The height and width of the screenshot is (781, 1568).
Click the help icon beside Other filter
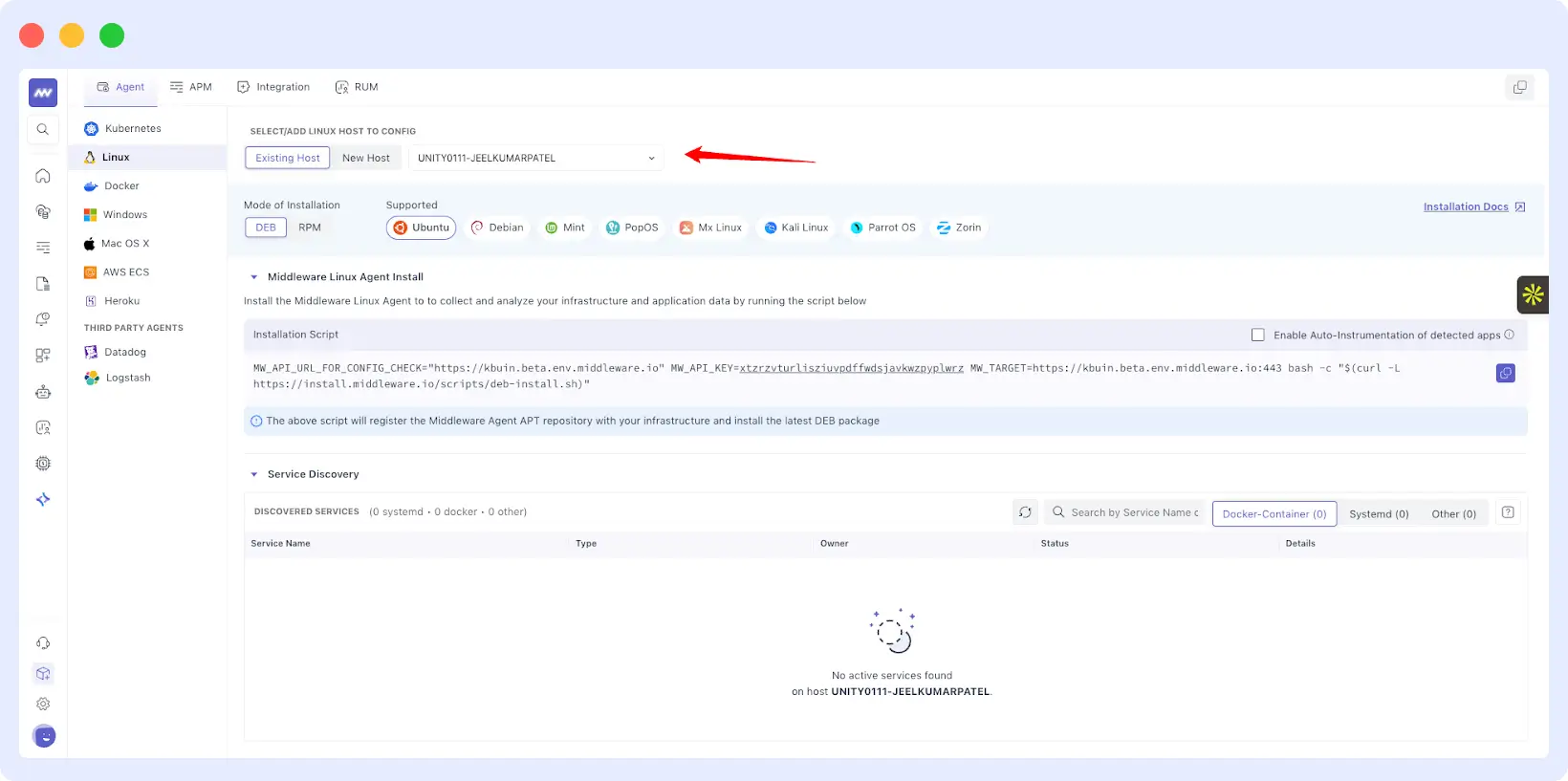pos(1508,513)
